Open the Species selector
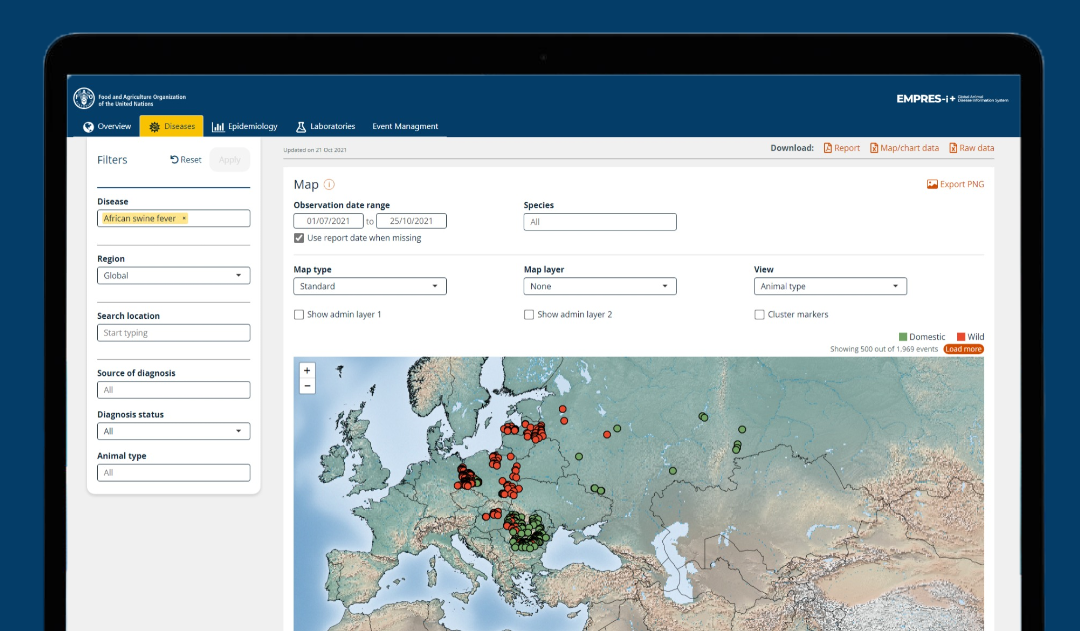1080x631 pixels. tap(600, 222)
